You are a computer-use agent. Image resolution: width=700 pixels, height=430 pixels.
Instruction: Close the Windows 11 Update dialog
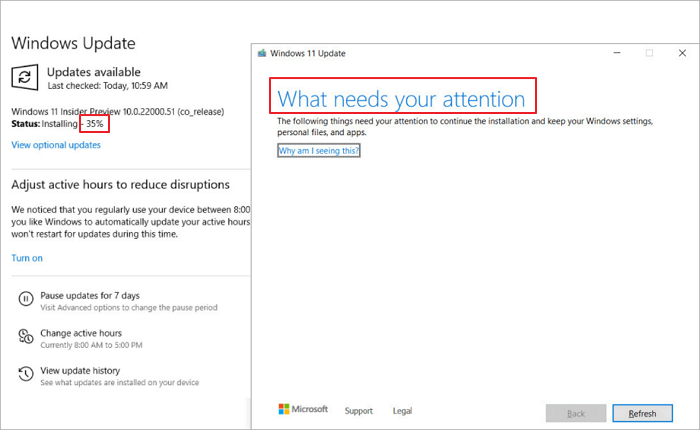[682, 53]
